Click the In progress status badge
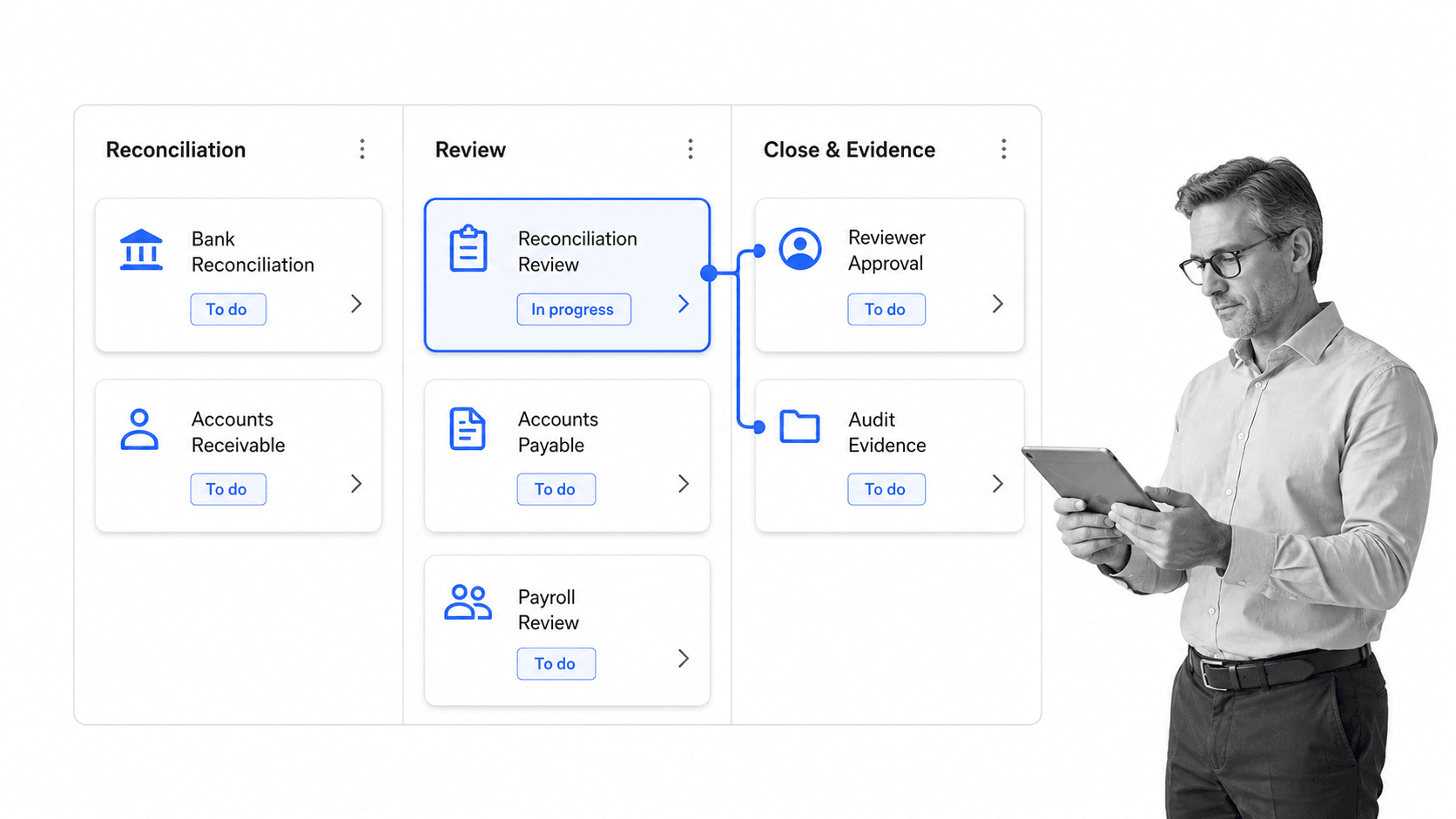Viewport: 1456px width, 819px height. [x=574, y=309]
